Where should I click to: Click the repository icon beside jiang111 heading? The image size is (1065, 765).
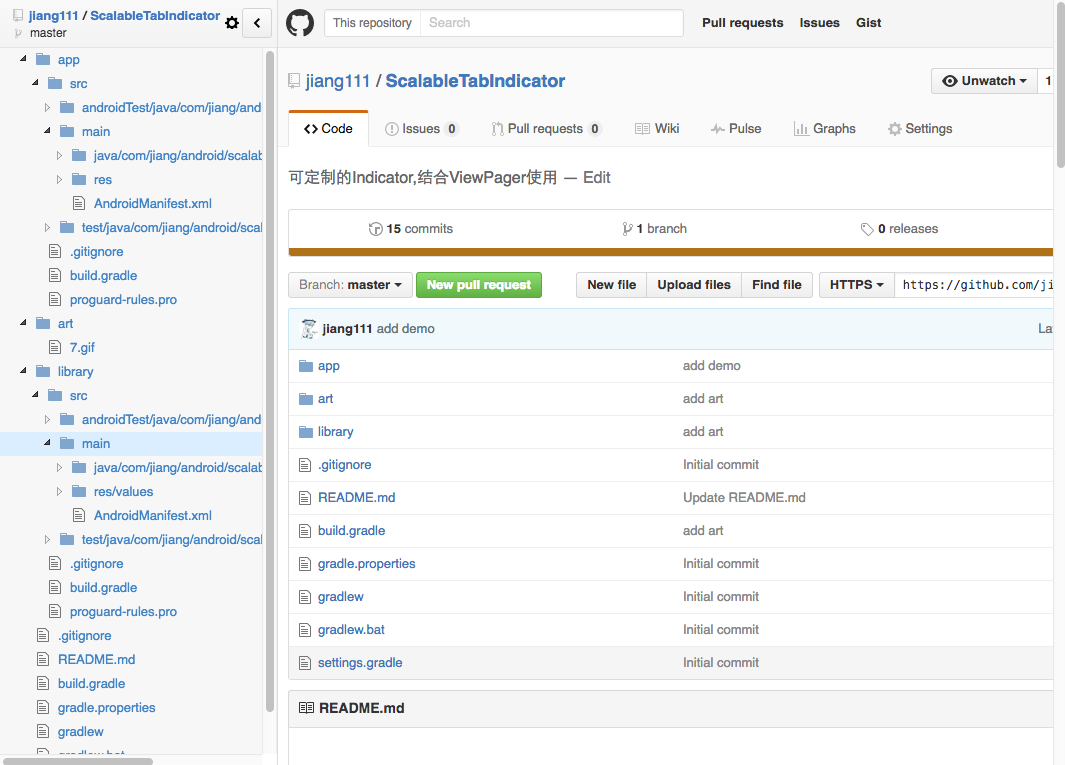click(294, 81)
